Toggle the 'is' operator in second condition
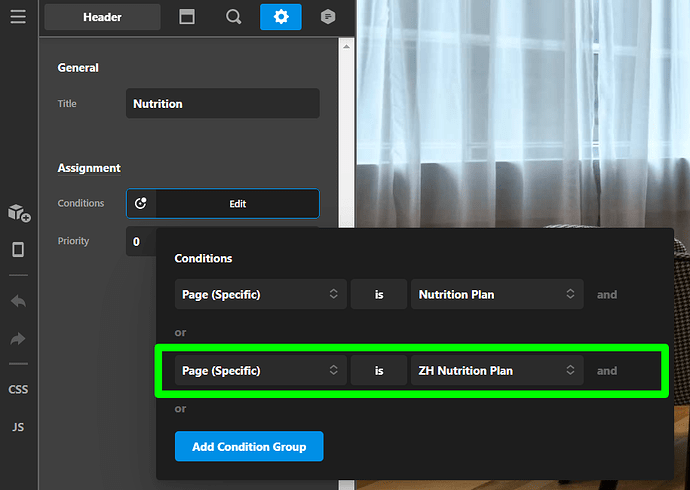The height and width of the screenshot is (490, 690). pos(379,371)
